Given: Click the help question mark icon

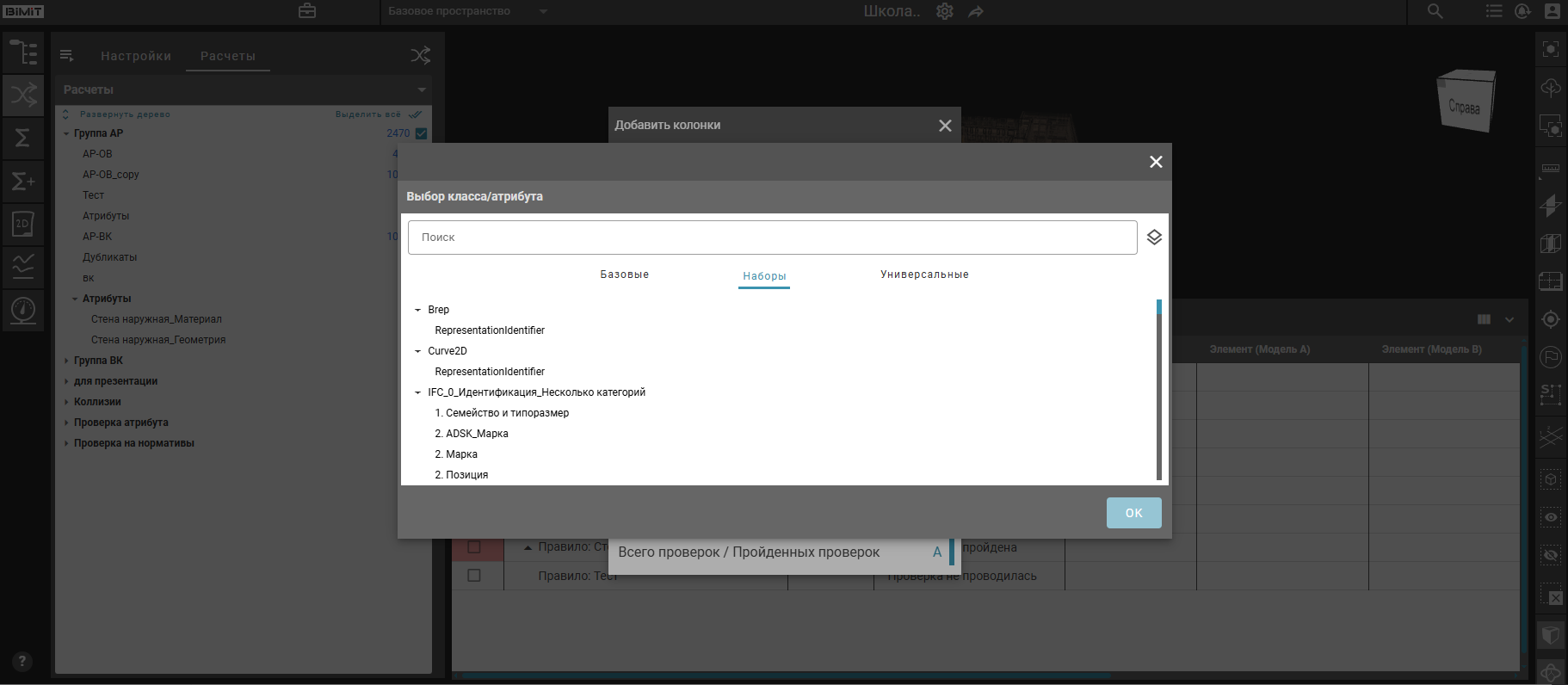Looking at the screenshot, I should [22, 661].
